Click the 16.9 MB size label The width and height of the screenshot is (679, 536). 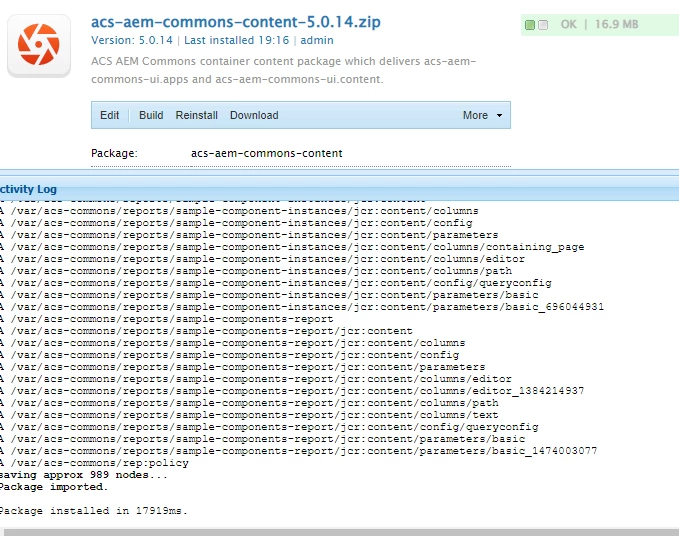pyautogui.click(x=617, y=24)
